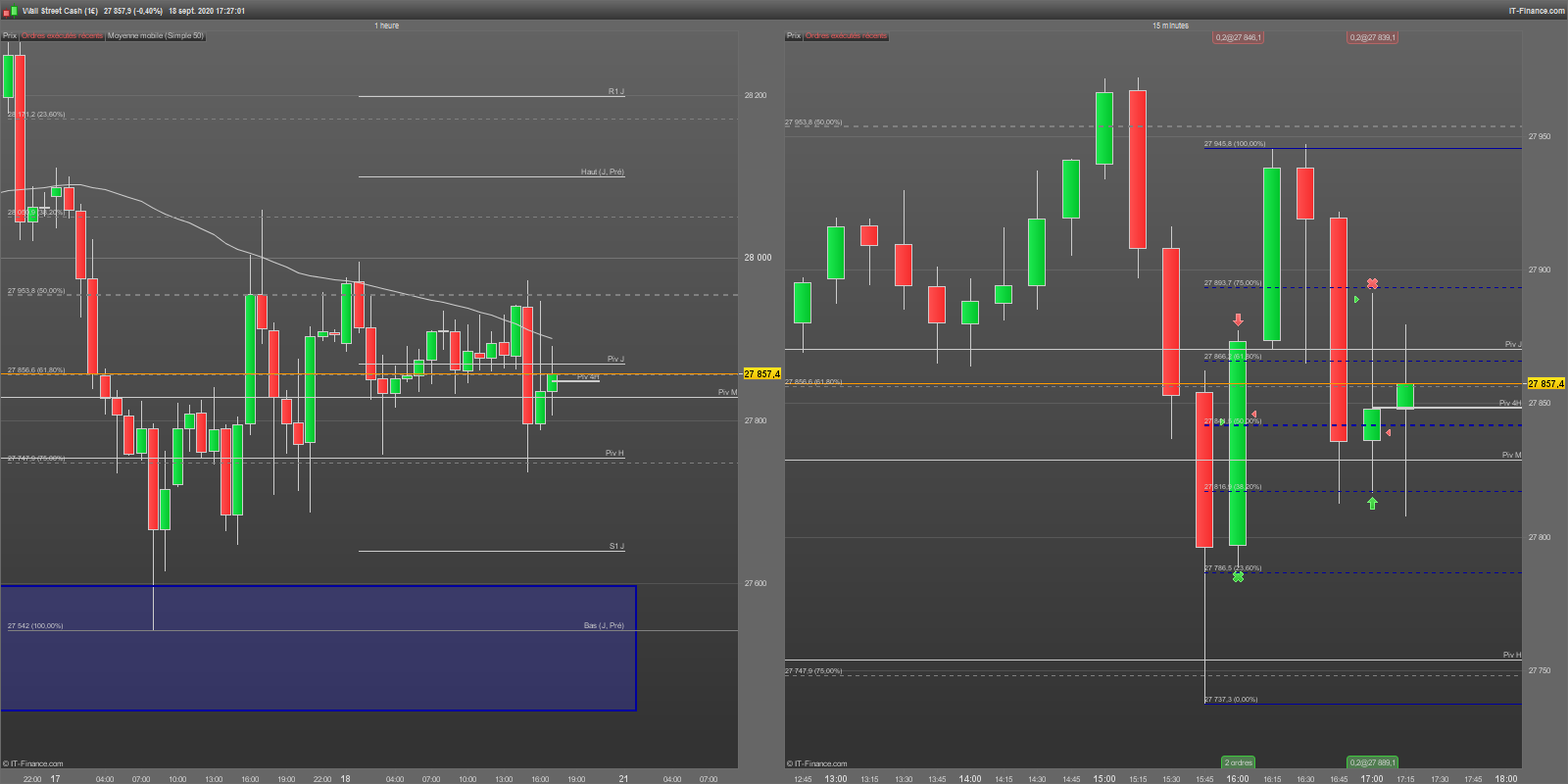Click Fibonacci label '27 893,7 (75,00%)'
Screen dimensions: 1568x784
tap(1233, 283)
